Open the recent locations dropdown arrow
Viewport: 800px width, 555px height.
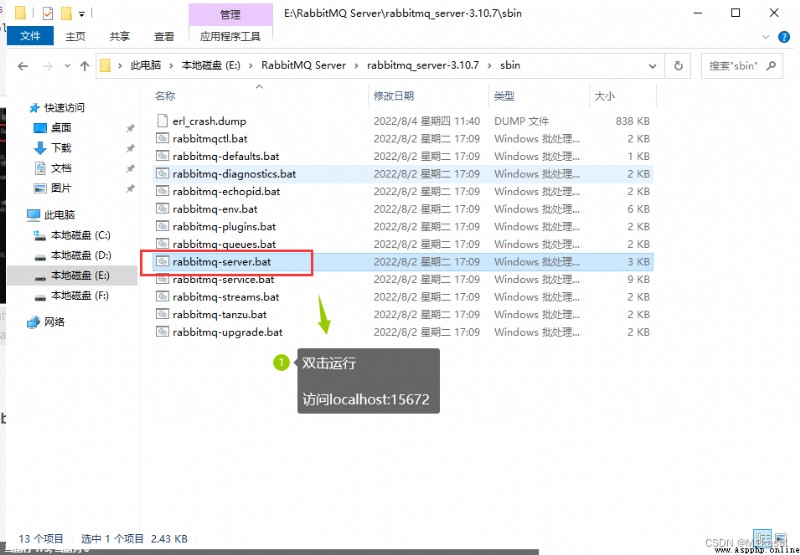[x=67, y=66]
